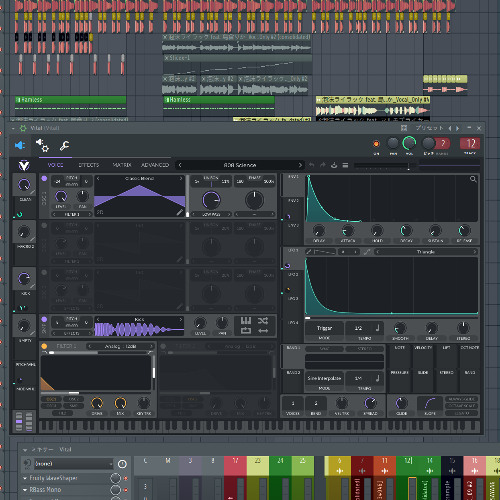Click LFO 1 paint pencil tool
This screenshot has height=500, width=500.
pyautogui.click(x=309, y=252)
